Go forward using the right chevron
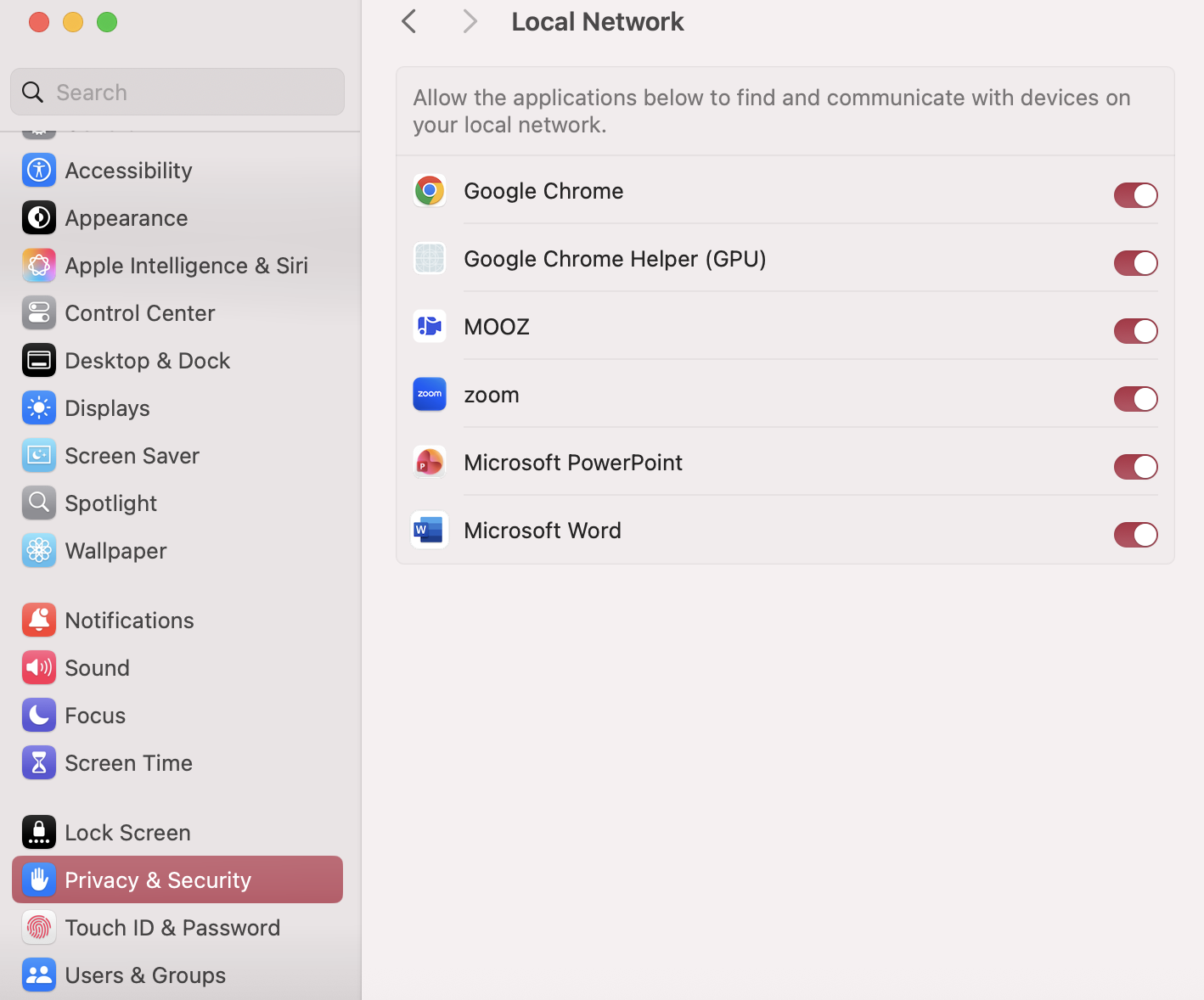This screenshot has width=1204, height=1000. point(470,21)
